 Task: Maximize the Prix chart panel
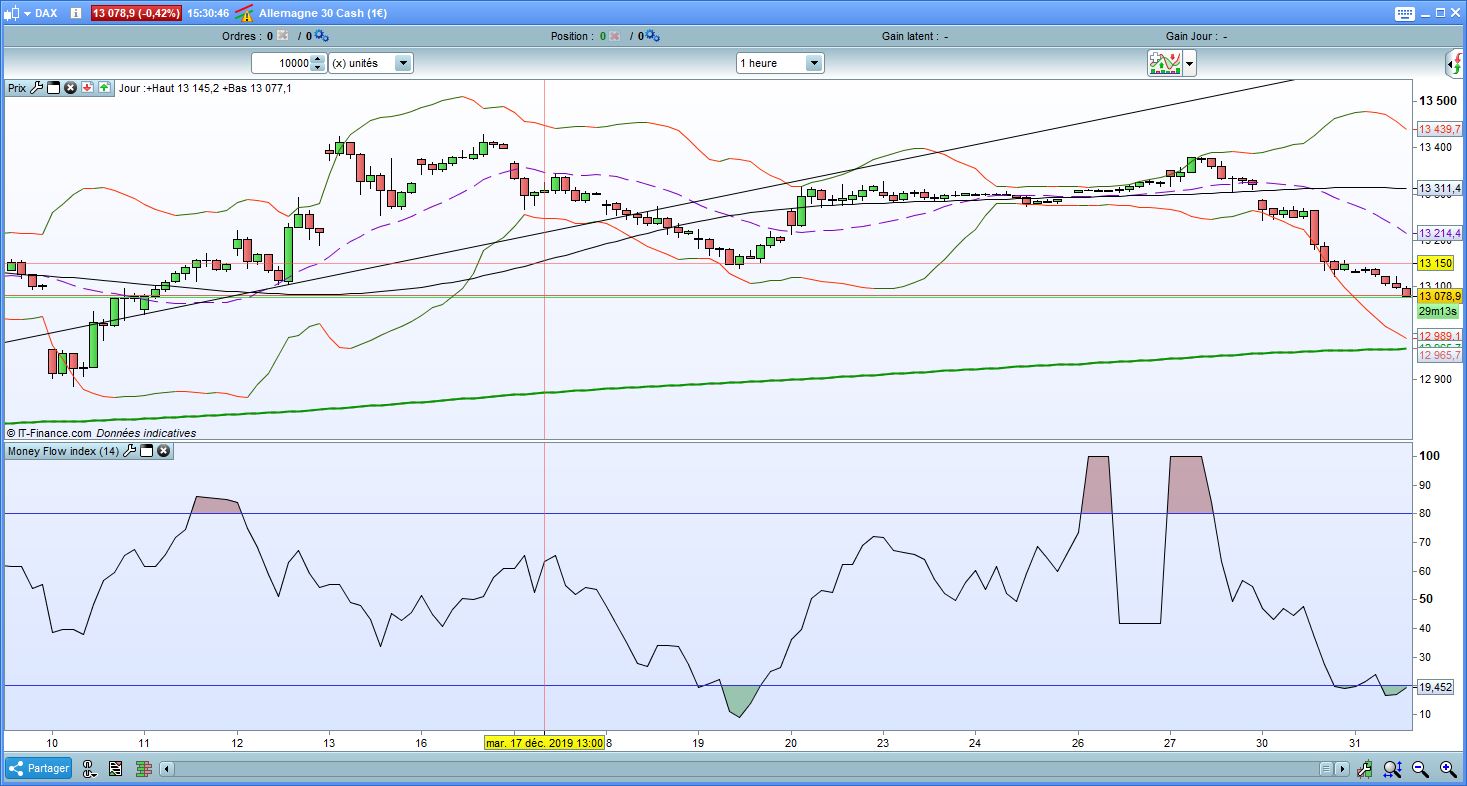tap(54, 88)
